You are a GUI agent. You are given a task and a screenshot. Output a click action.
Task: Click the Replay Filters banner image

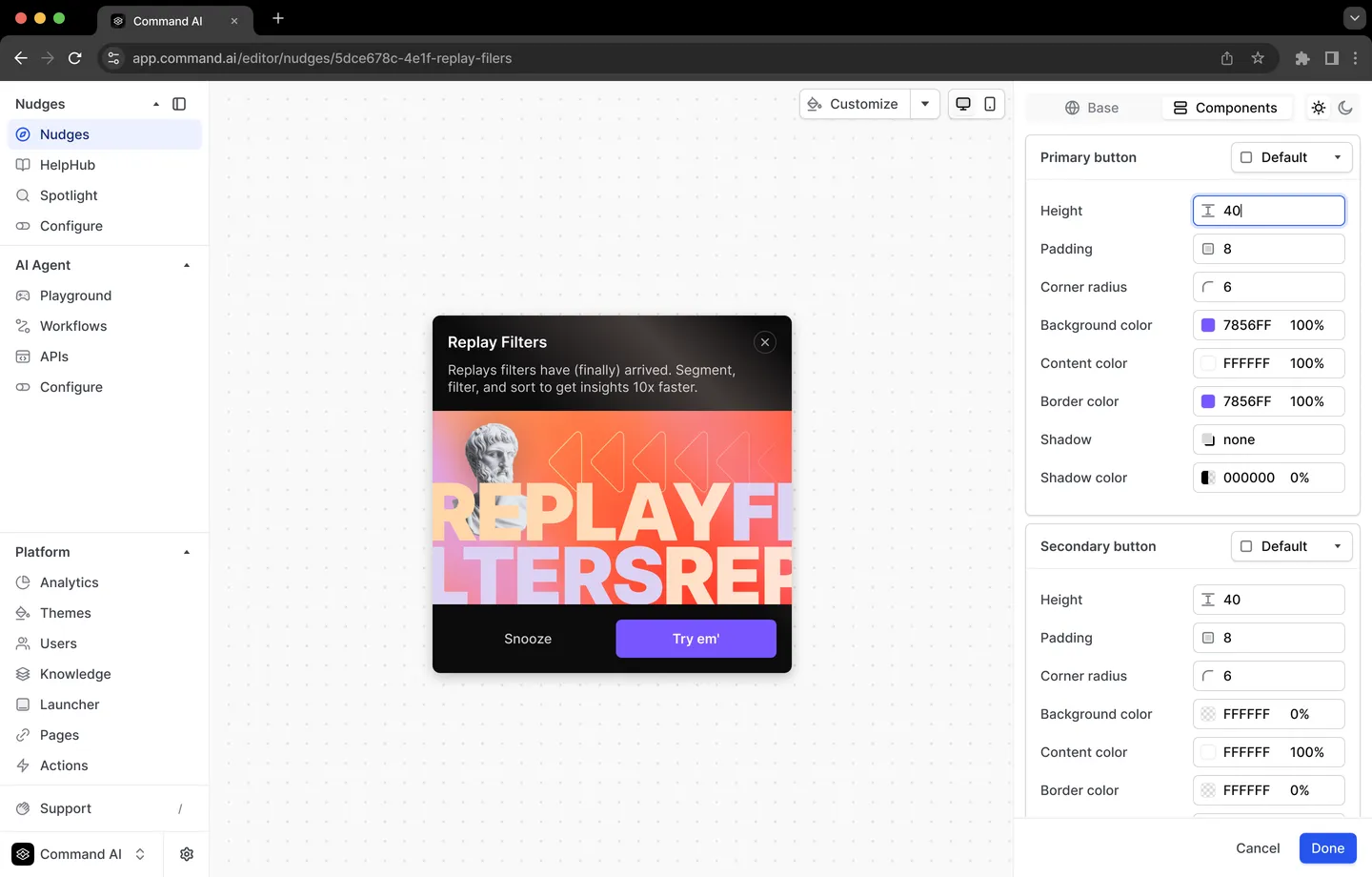pos(612,508)
